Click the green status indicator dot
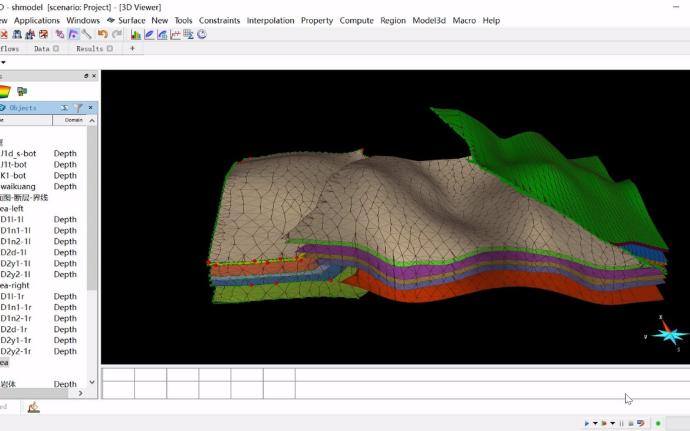The image size is (690, 431). tap(658, 424)
